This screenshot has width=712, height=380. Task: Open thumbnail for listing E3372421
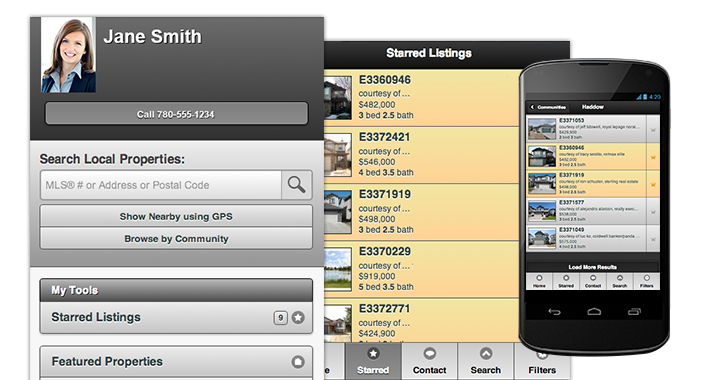(x=337, y=155)
